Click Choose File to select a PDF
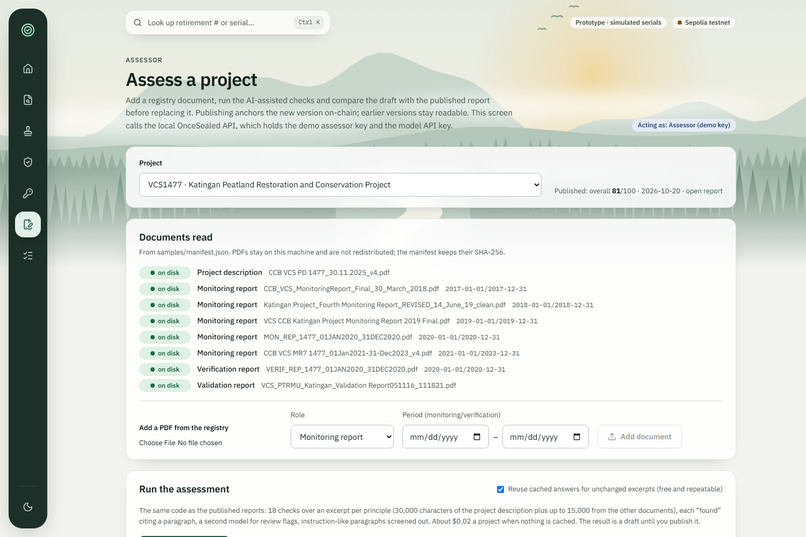The width and height of the screenshot is (806, 537). (x=157, y=442)
